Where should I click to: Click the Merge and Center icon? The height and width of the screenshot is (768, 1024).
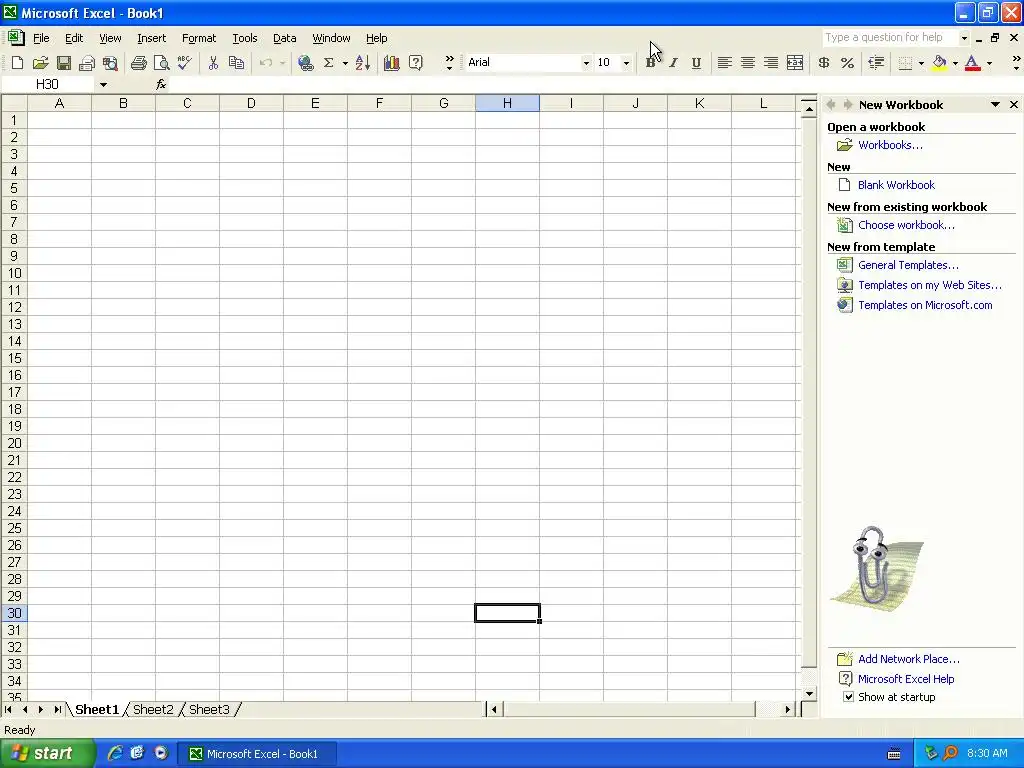[x=795, y=63]
